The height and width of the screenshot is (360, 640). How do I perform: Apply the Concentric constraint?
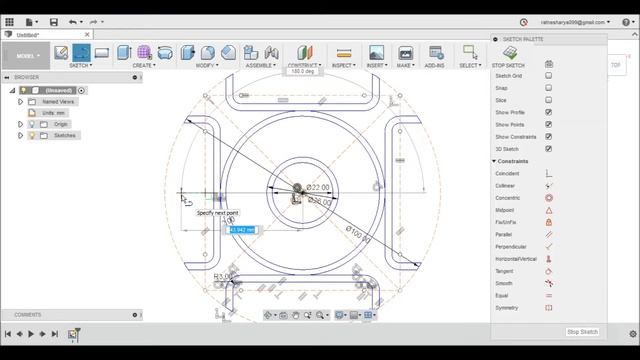549,198
